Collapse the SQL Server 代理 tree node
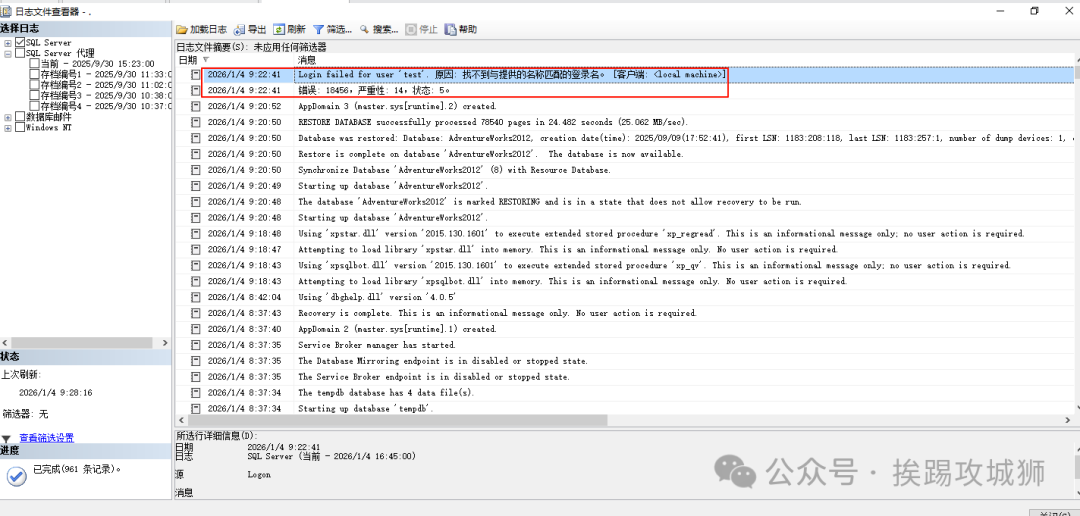Screen dimensions: 1080x516 click(8, 53)
